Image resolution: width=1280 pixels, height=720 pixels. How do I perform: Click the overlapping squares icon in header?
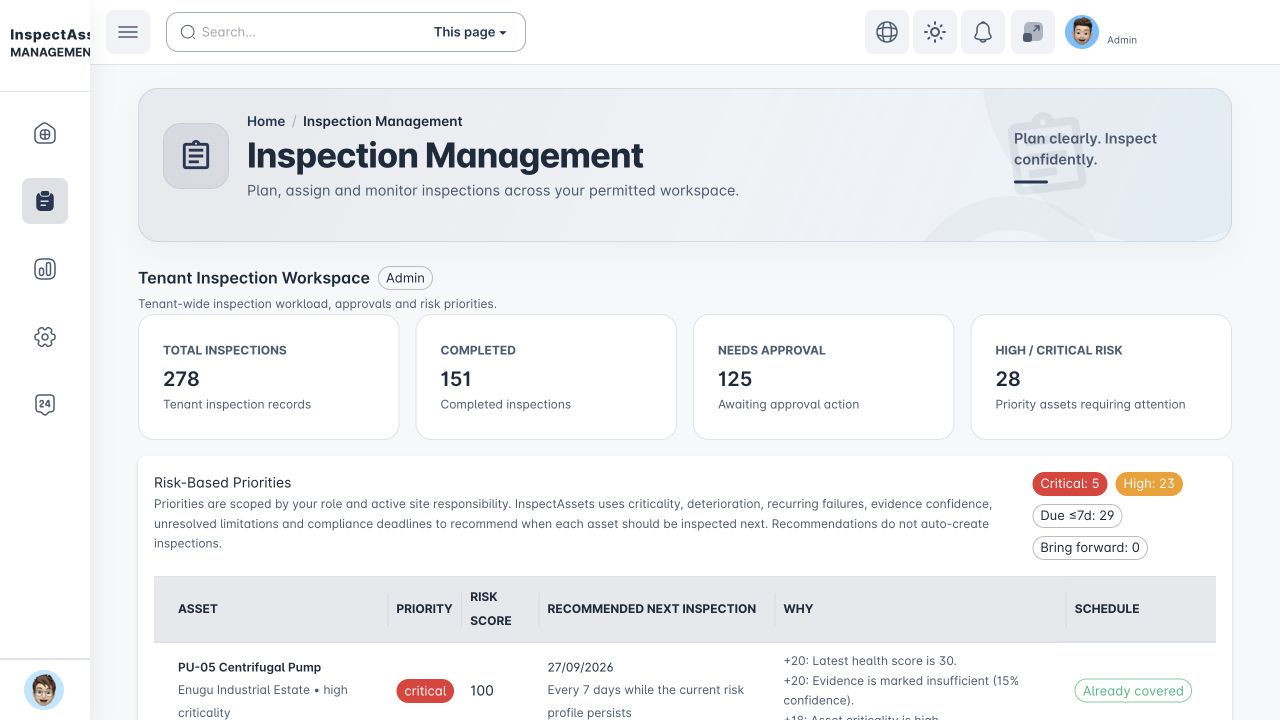[1033, 32]
